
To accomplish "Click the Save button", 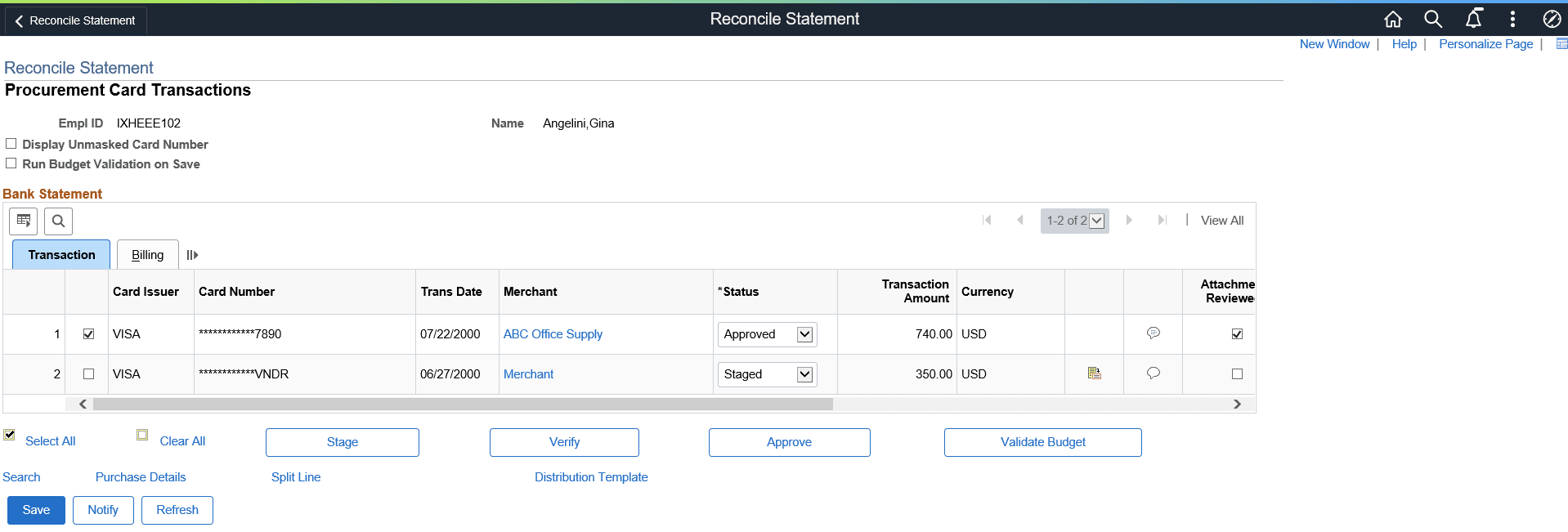I will [x=36, y=510].
